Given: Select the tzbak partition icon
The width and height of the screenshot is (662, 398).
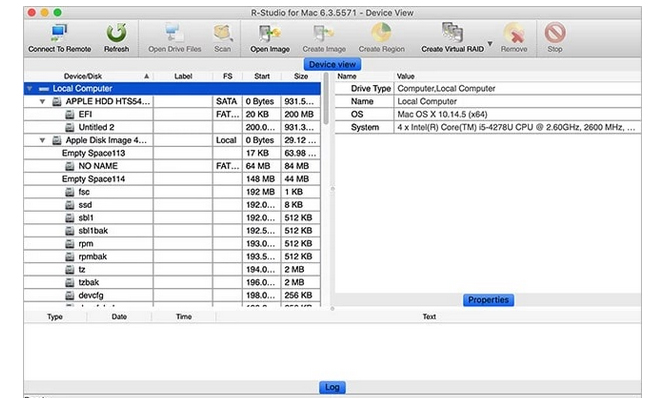Looking at the screenshot, I should point(70,282).
